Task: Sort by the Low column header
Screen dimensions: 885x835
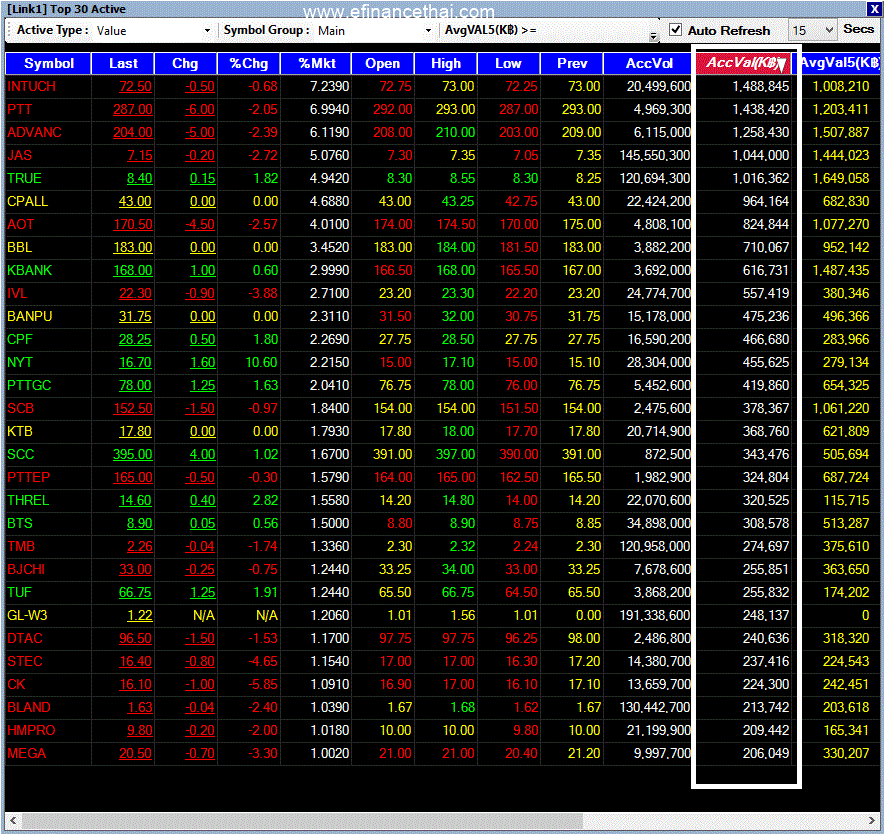Action: pos(509,63)
